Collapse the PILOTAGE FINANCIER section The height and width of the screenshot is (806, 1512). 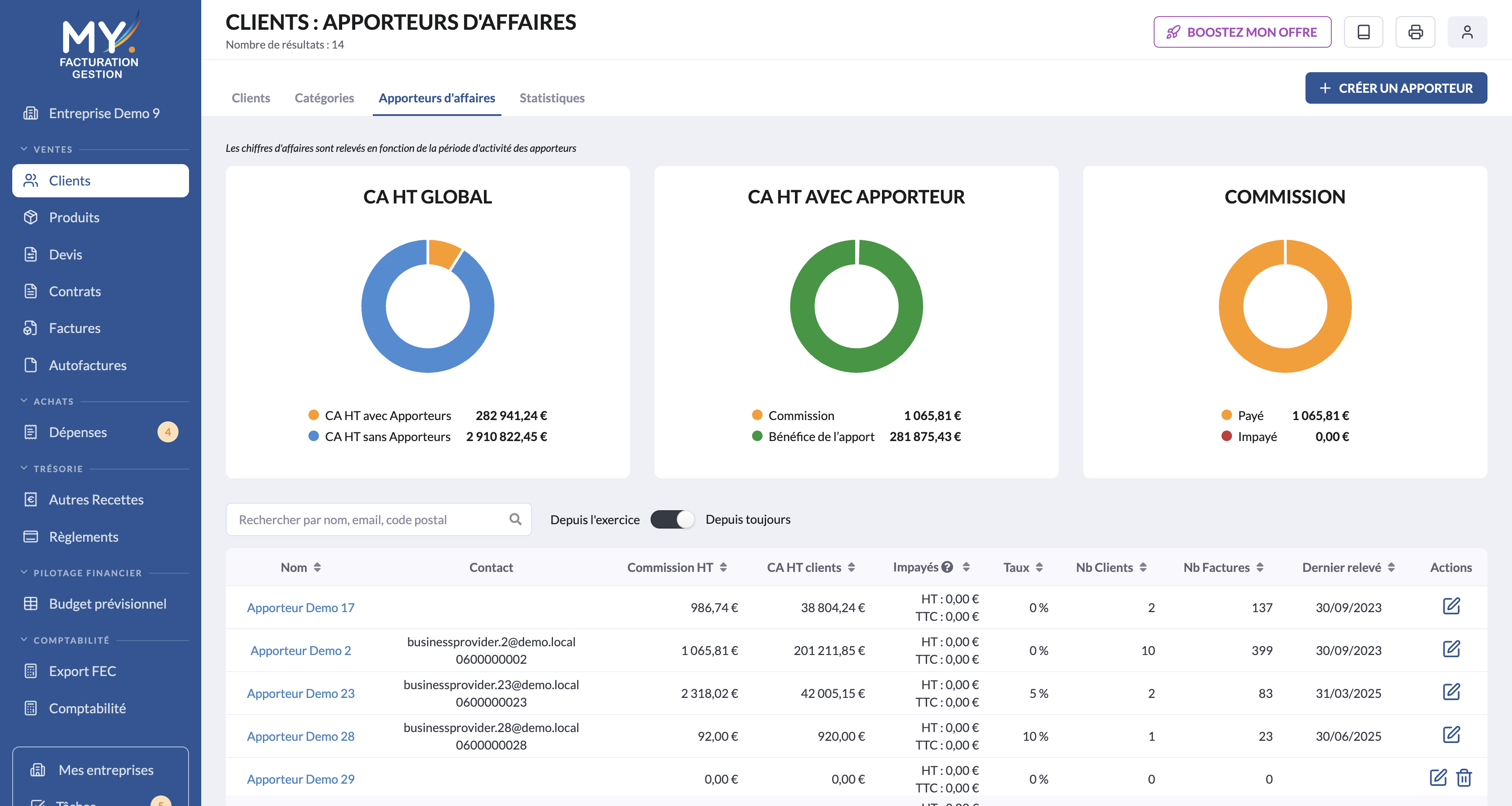coord(24,572)
